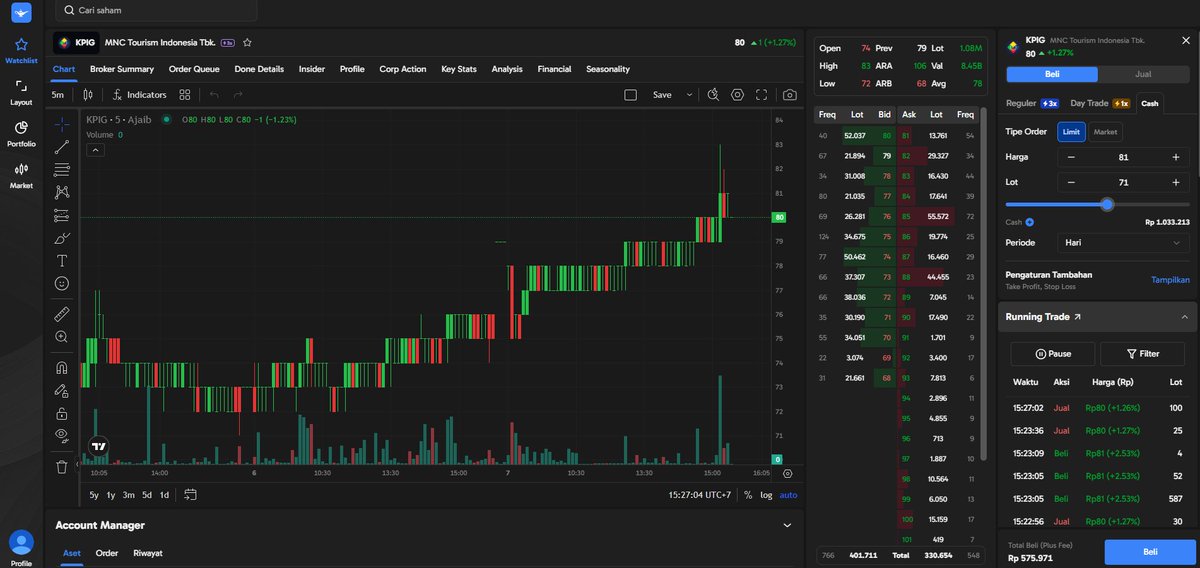The image size is (1200, 568).
Task: Activate the zoom-in tool
Action: point(62,337)
